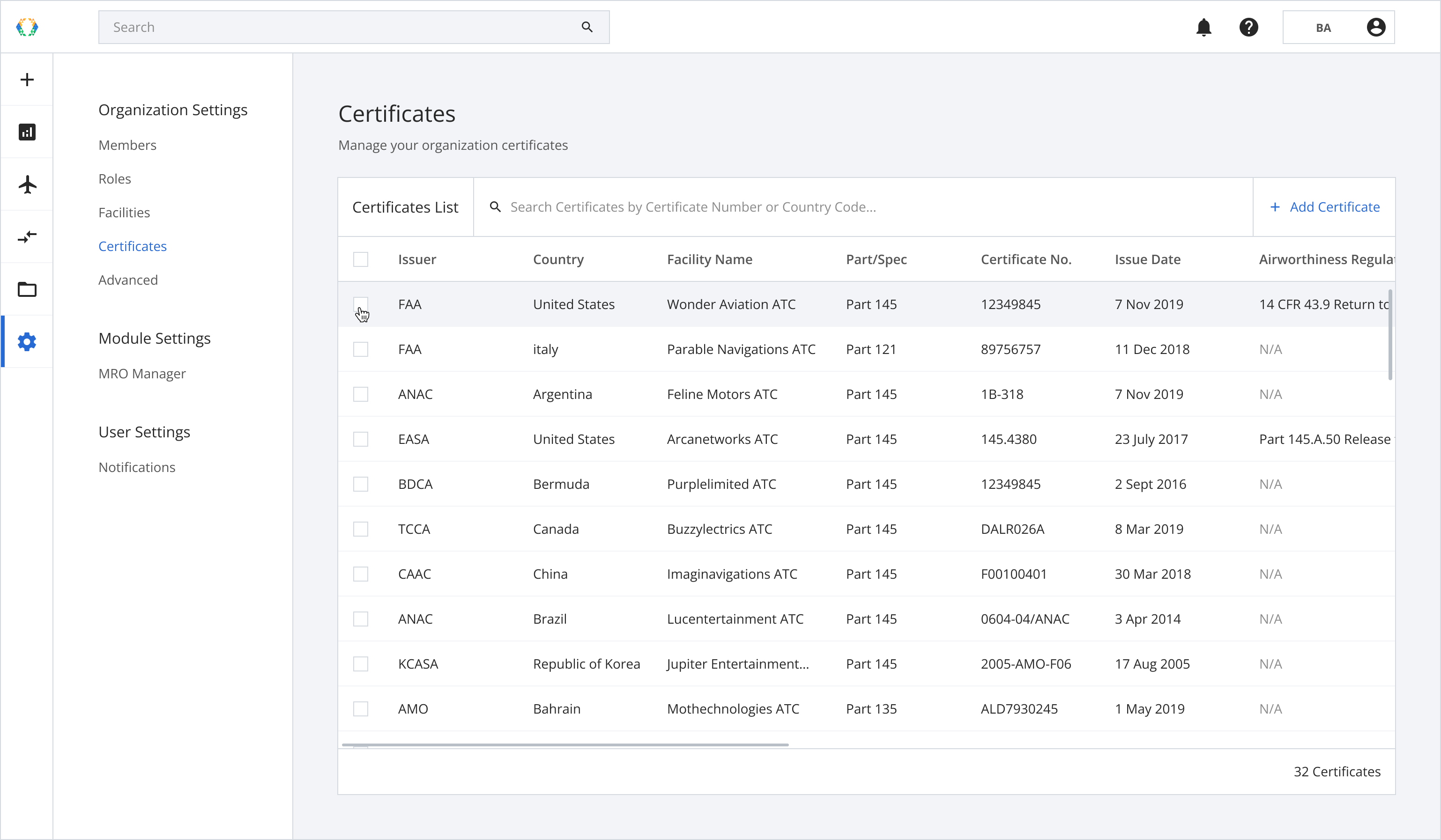1441x840 pixels.
Task: Focus the Search Certificates input field
Action: (863, 207)
